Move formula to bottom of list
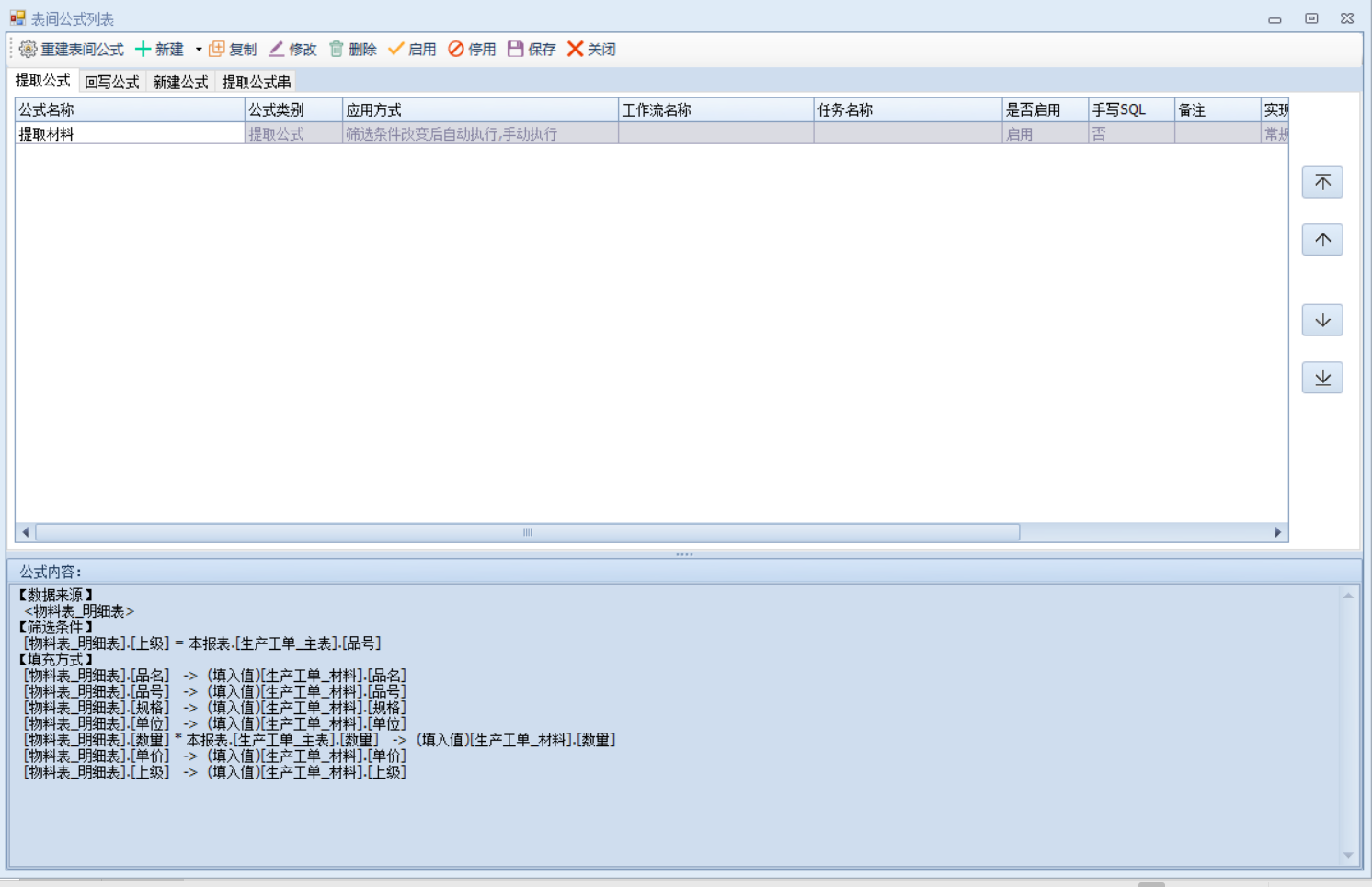This screenshot has width=1372, height=887. click(x=1322, y=378)
